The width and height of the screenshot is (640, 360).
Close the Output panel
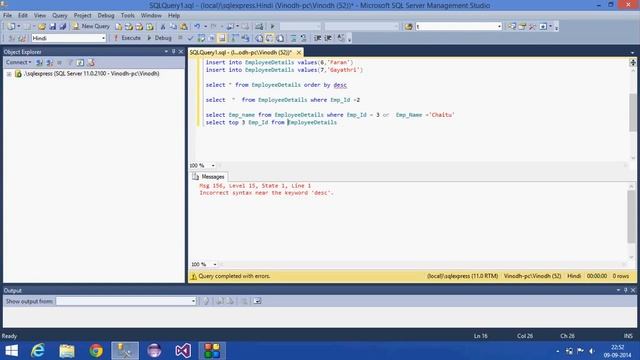[633, 290]
